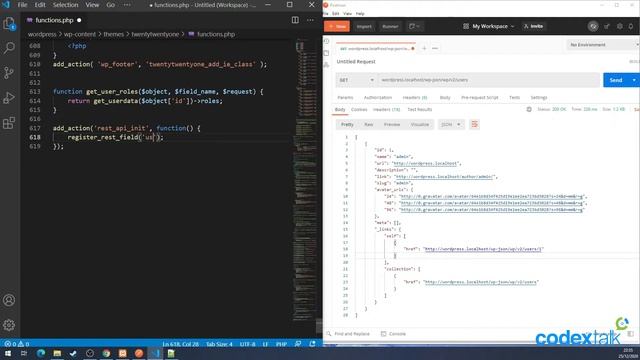Open the Extensions view in VS Code
The width and height of the screenshot is (640, 360).
9,122
